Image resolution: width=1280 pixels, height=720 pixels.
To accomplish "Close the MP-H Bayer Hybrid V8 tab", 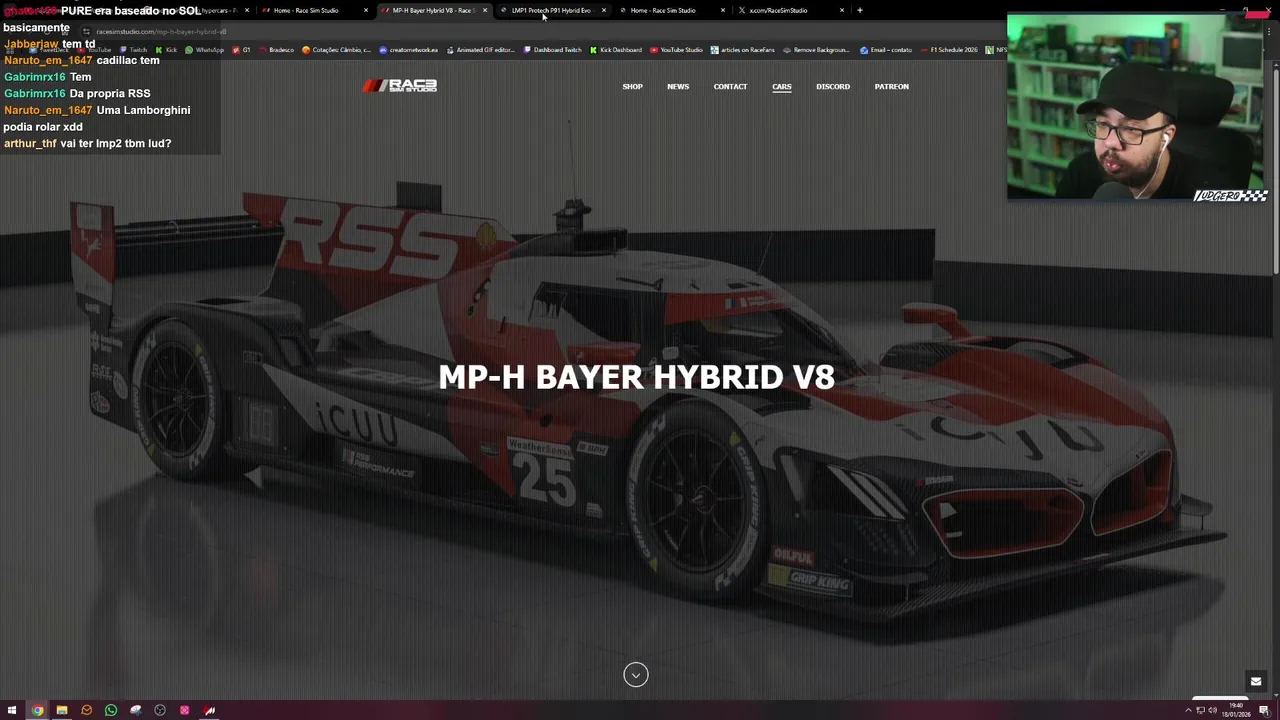I will pyautogui.click(x=485, y=10).
